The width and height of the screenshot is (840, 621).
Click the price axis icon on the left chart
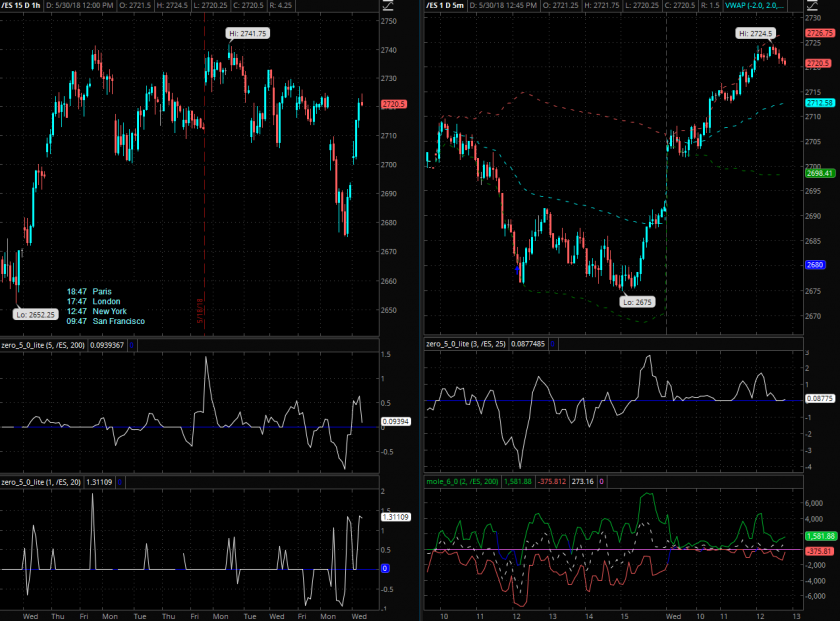click(x=387, y=6)
